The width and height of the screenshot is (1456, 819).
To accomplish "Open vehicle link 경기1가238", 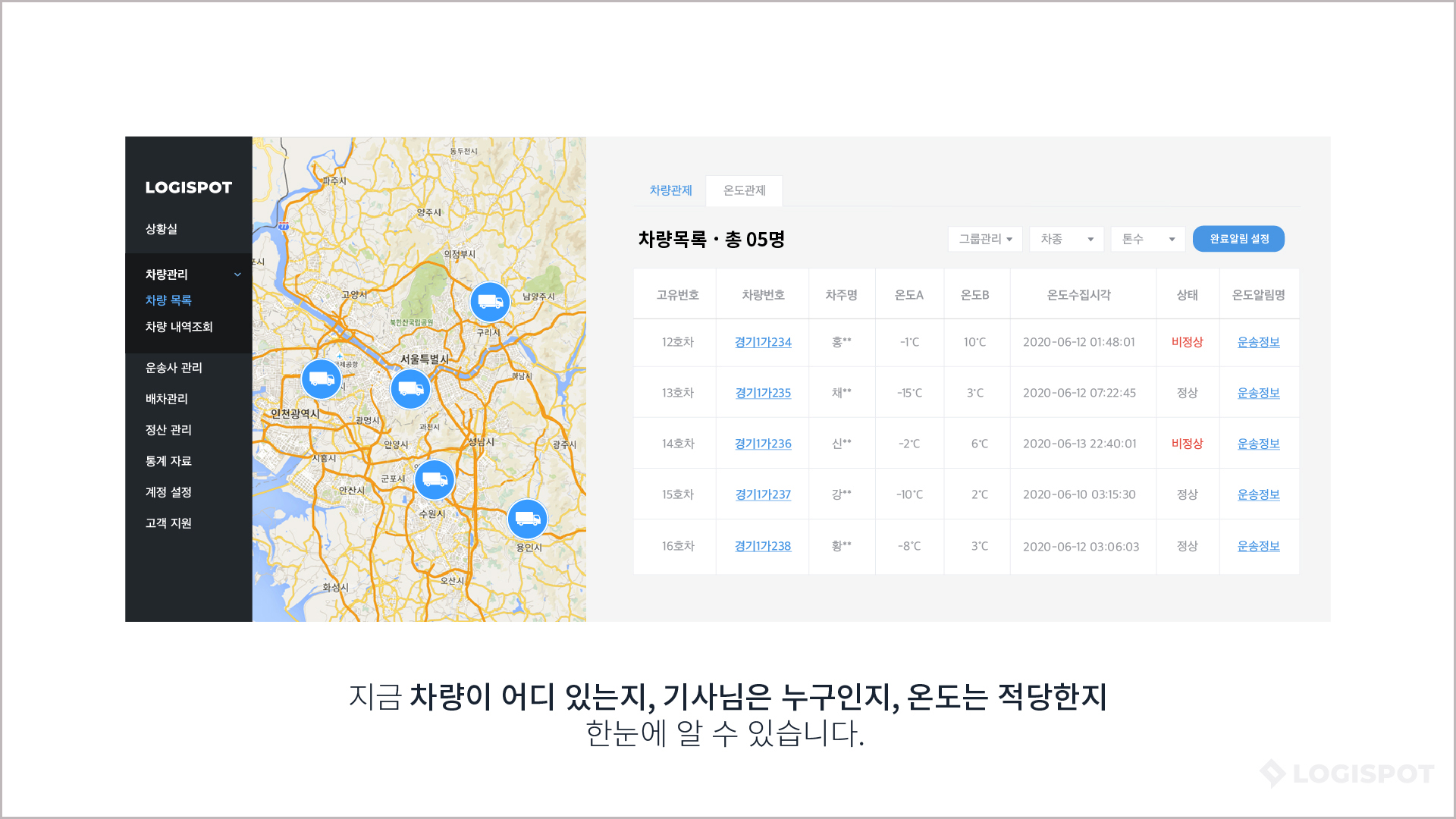I will 762,546.
